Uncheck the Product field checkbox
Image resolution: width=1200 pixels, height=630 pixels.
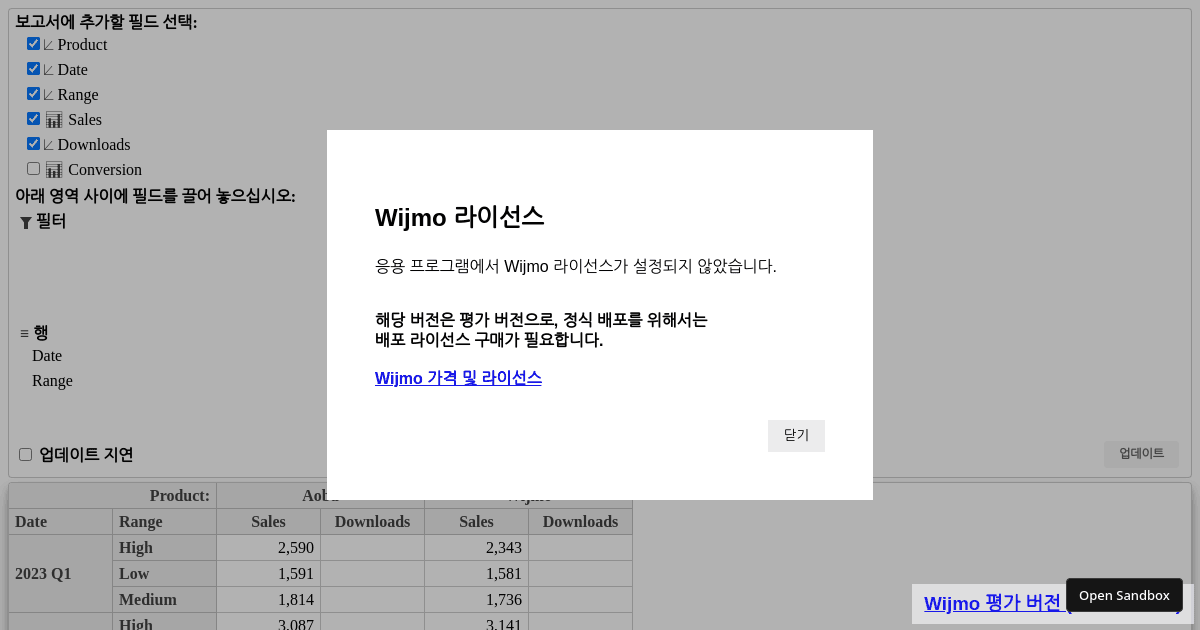click(33, 44)
